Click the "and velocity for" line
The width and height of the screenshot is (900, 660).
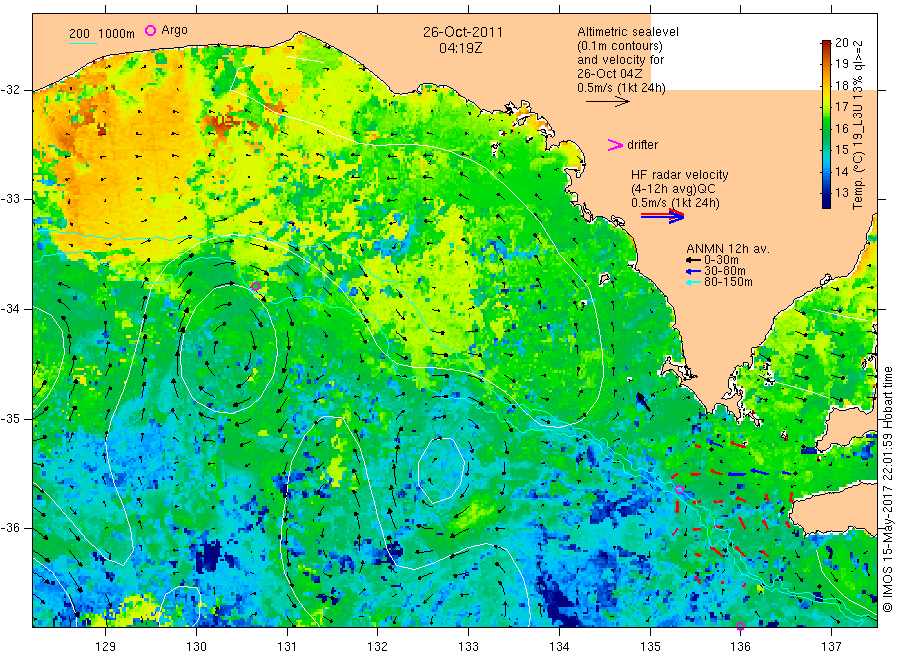click(621, 60)
